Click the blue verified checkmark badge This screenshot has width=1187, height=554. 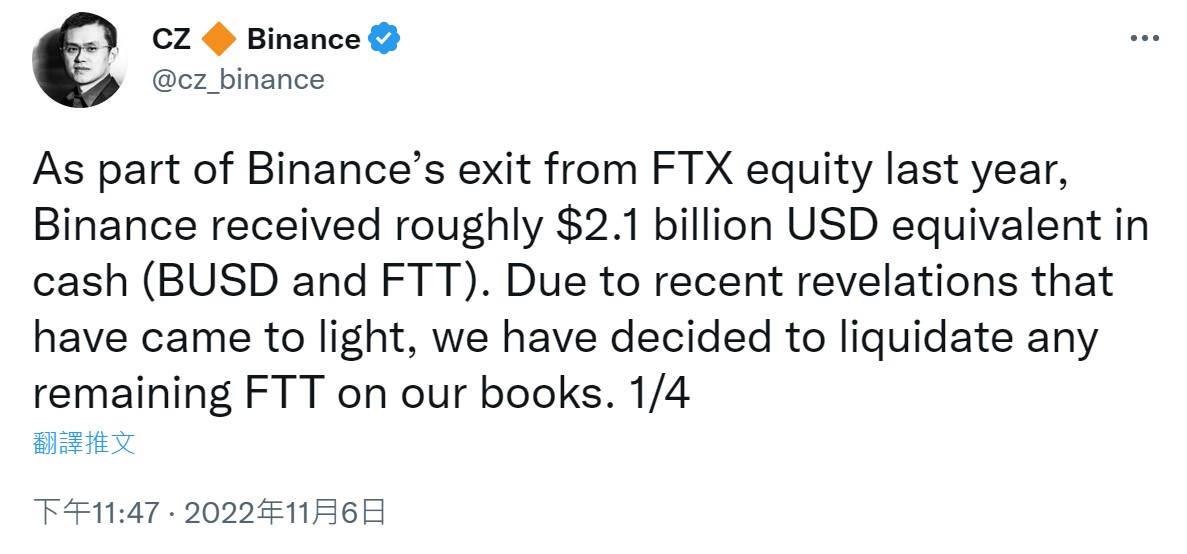click(384, 39)
